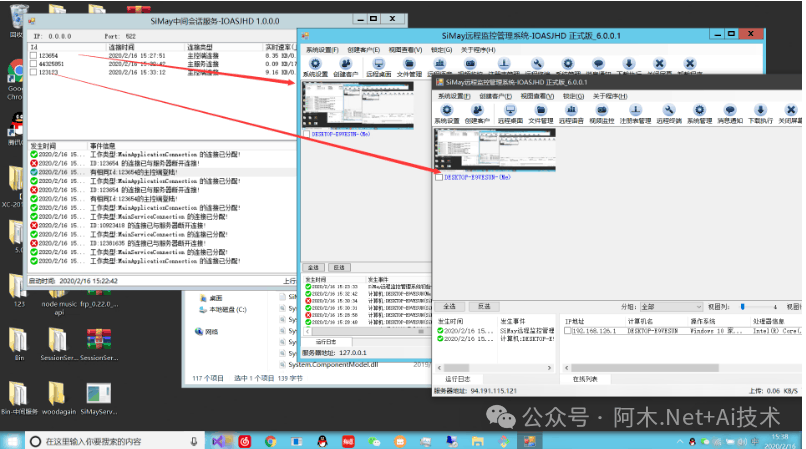
Task: Open 分组 dropdown showing 全部
Action: (671, 307)
